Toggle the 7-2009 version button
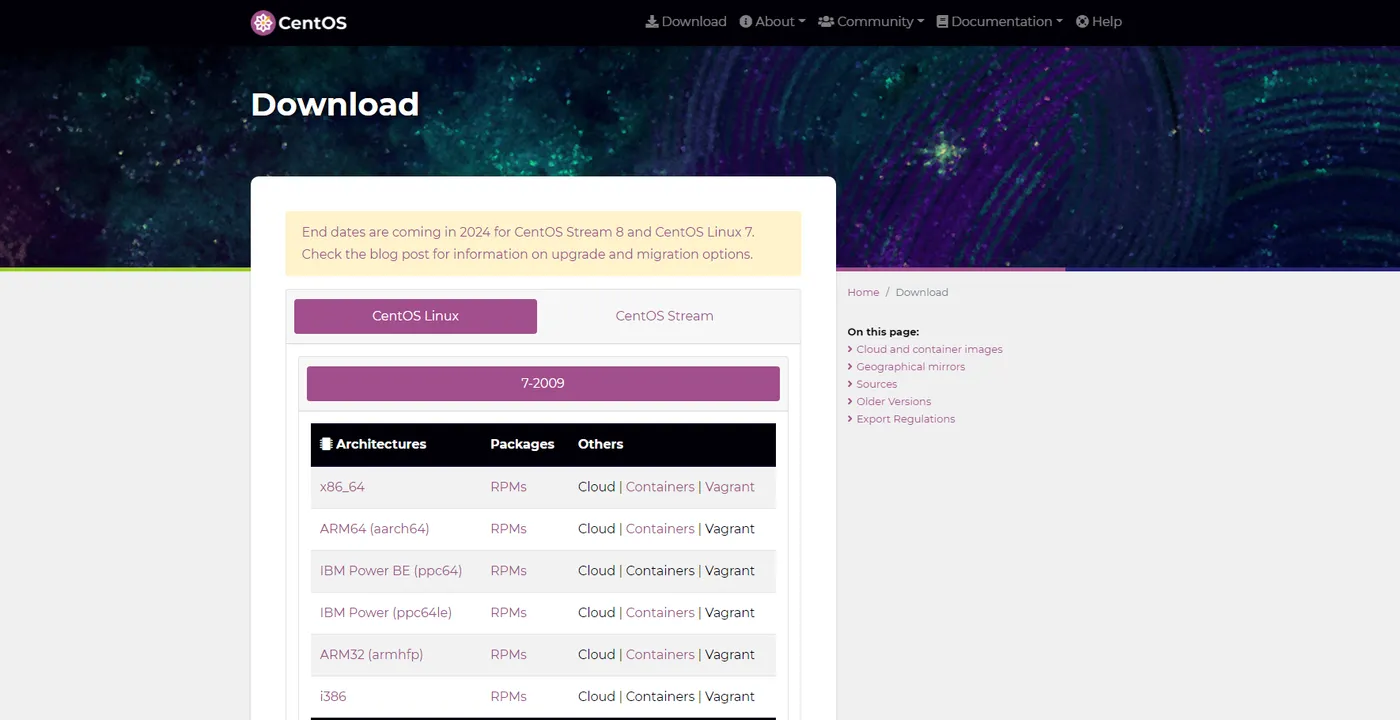This screenshot has width=1400, height=720. (543, 383)
